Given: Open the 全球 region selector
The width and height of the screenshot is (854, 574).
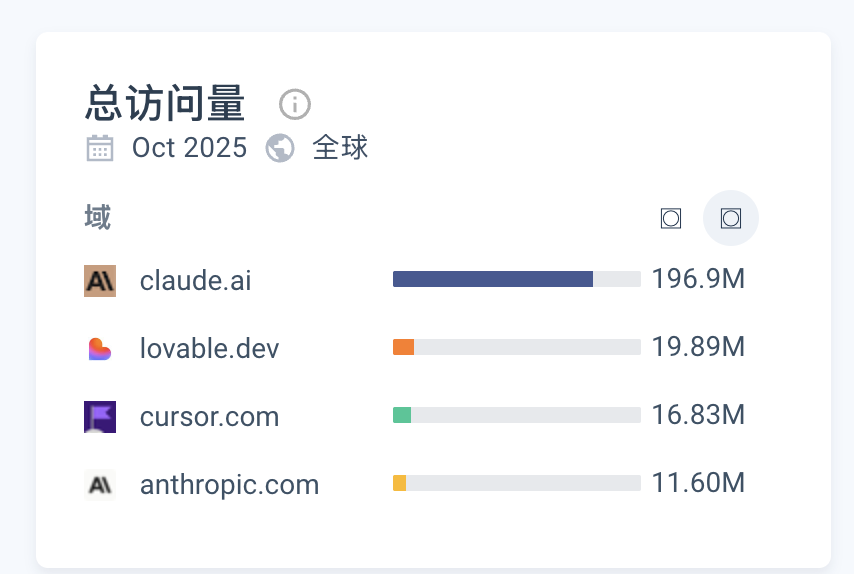Looking at the screenshot, I should click(x=340, y=148).
